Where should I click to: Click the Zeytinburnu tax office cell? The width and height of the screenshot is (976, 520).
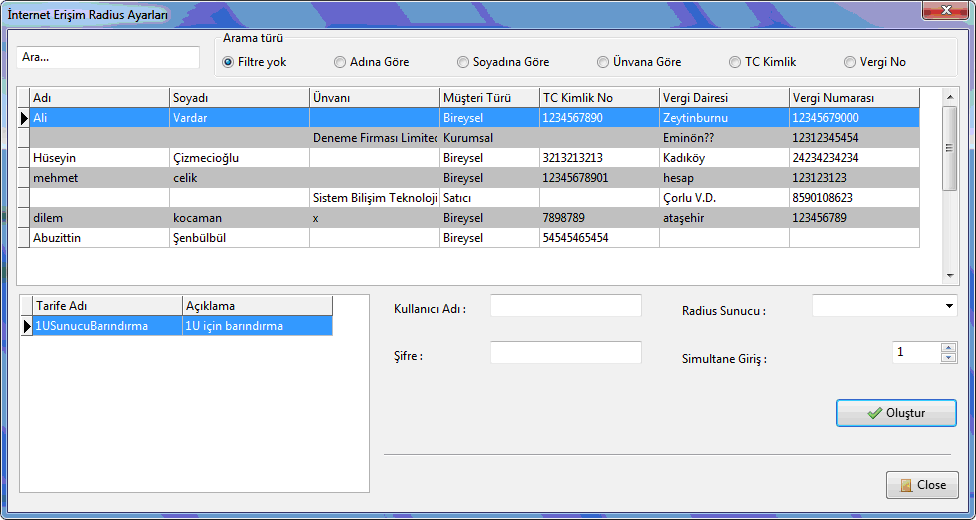tap(725, 118)
